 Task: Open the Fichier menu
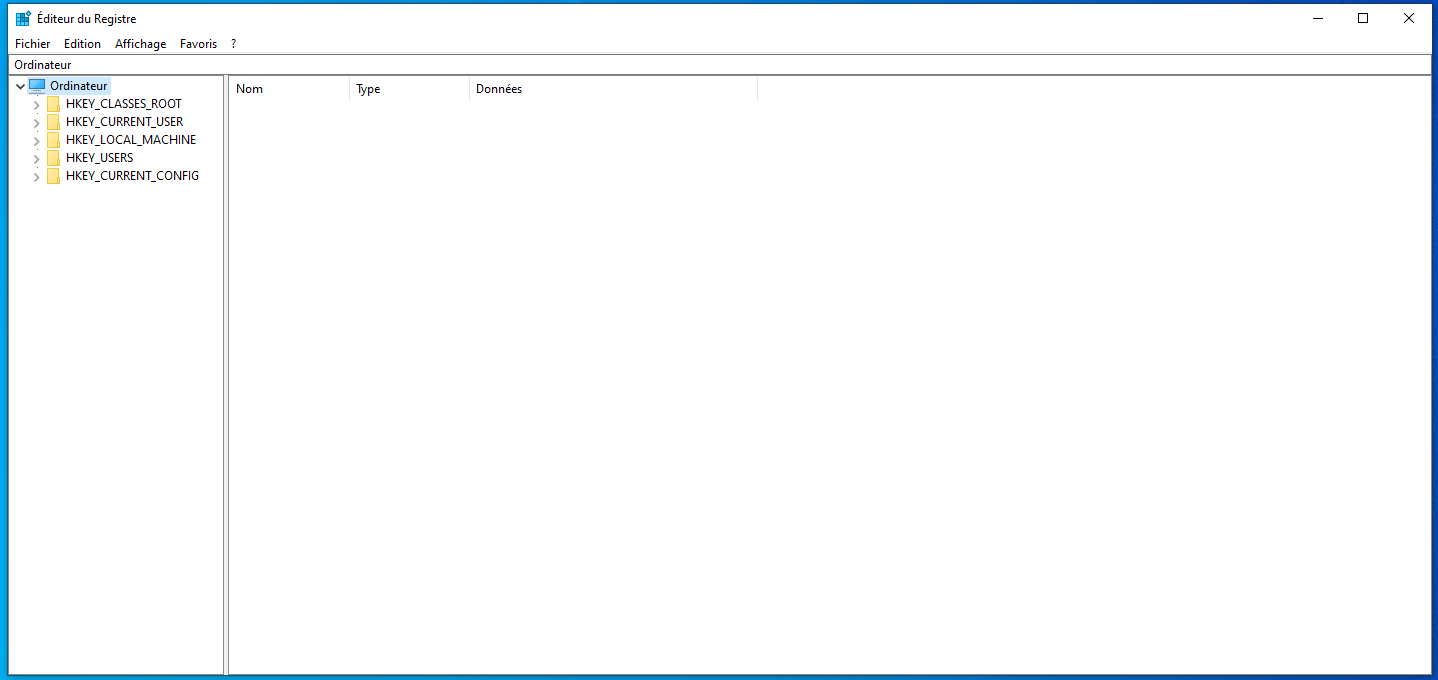pos(32,43)
